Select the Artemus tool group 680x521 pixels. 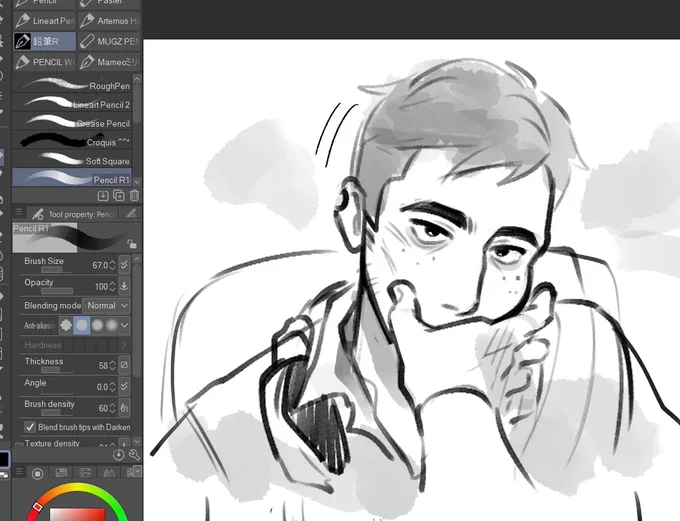pos(109,20)
